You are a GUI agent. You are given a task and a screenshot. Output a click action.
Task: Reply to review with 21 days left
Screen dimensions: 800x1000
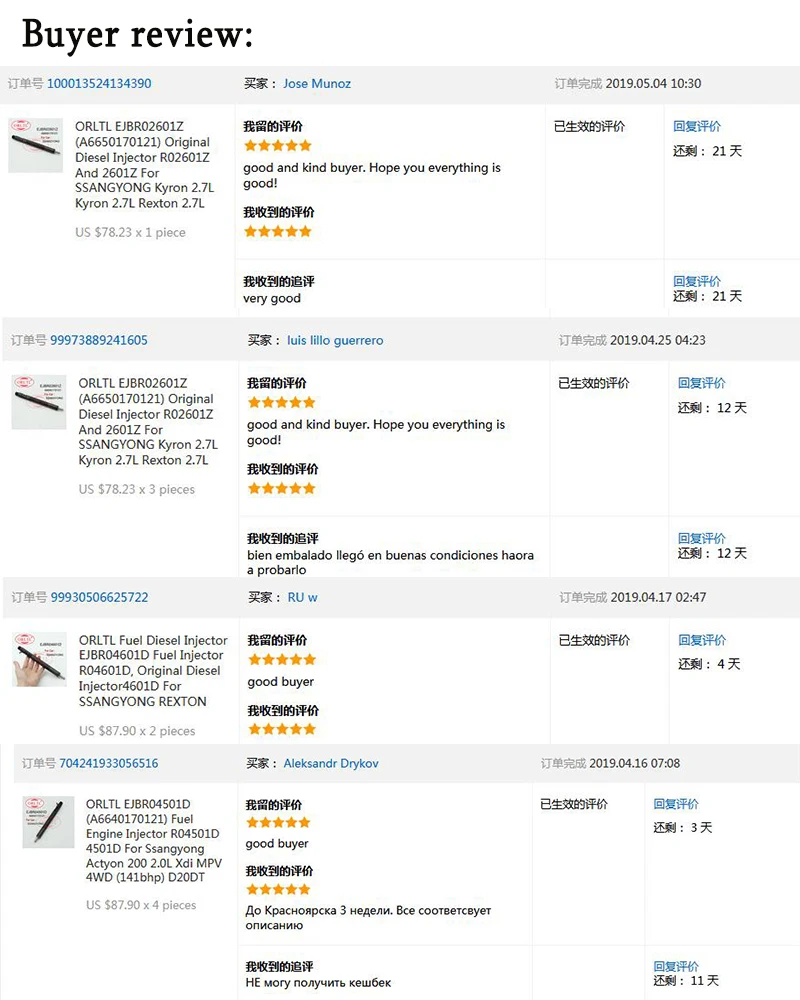coord(697,126)
